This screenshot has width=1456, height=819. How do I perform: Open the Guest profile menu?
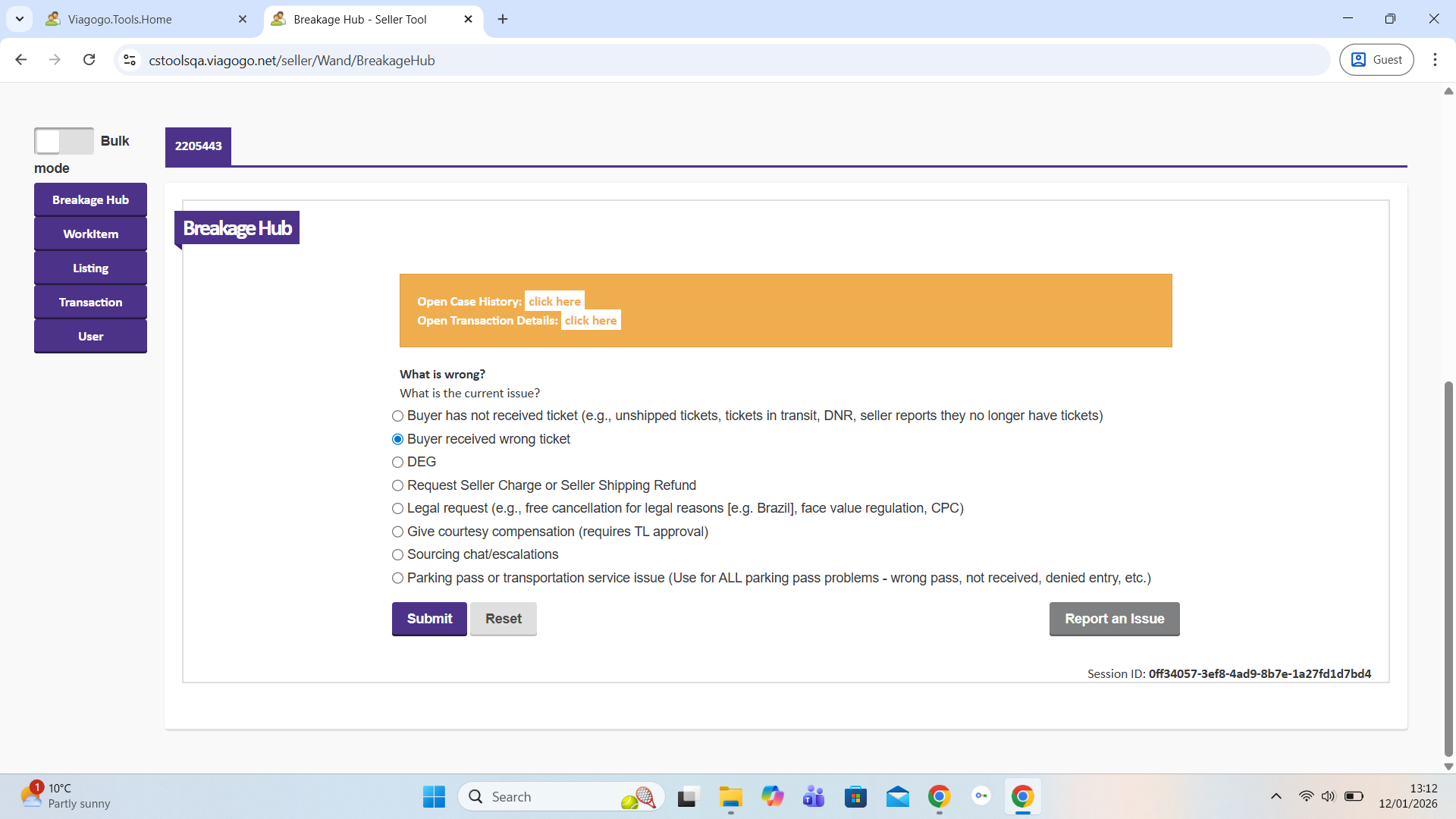1376,60
